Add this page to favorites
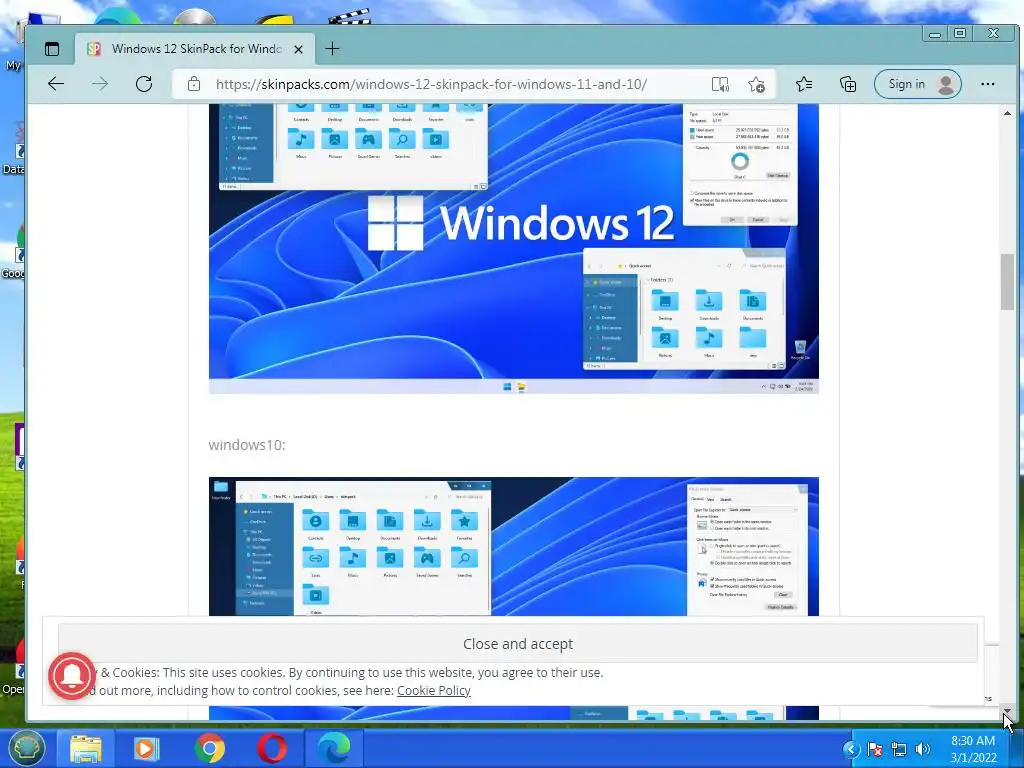Viewport: 1024px width, 768px height. pyautogui.click(x=757, y=84)
